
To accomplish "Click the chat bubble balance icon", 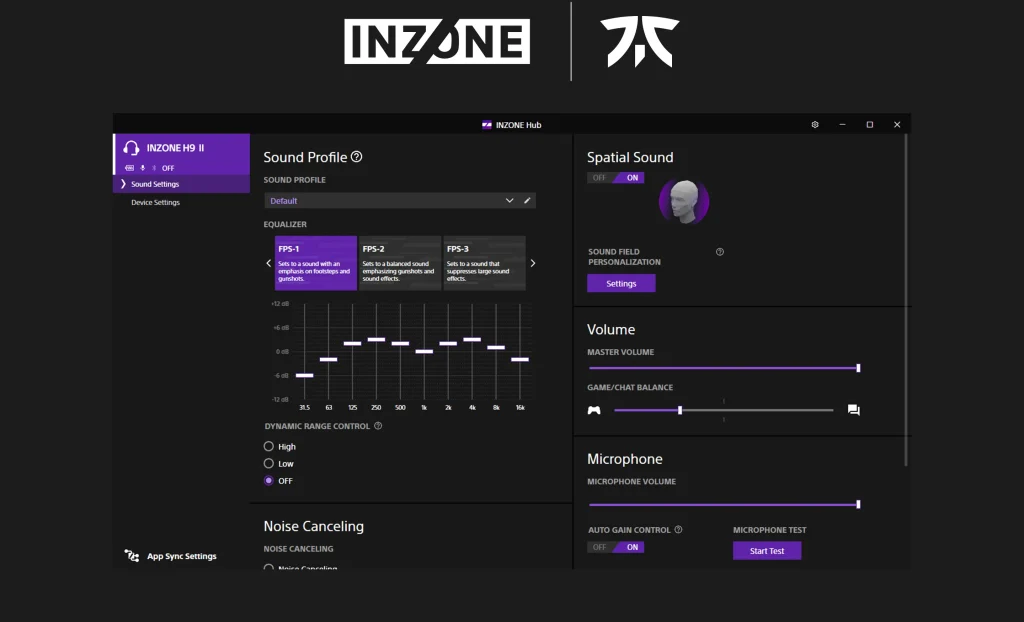I will [853, 410].
